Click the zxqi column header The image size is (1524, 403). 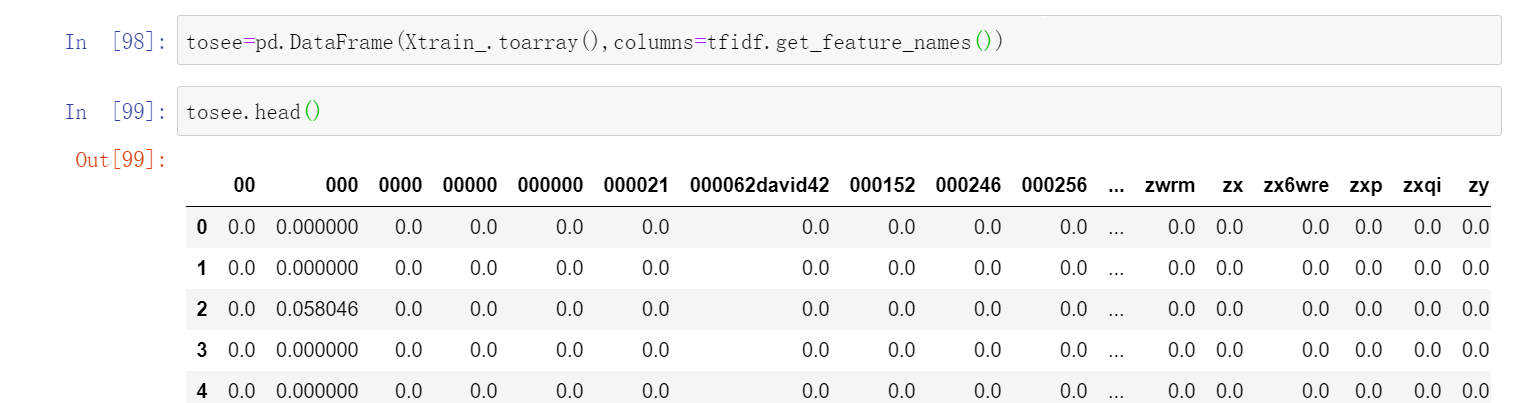pos(1422,186)
